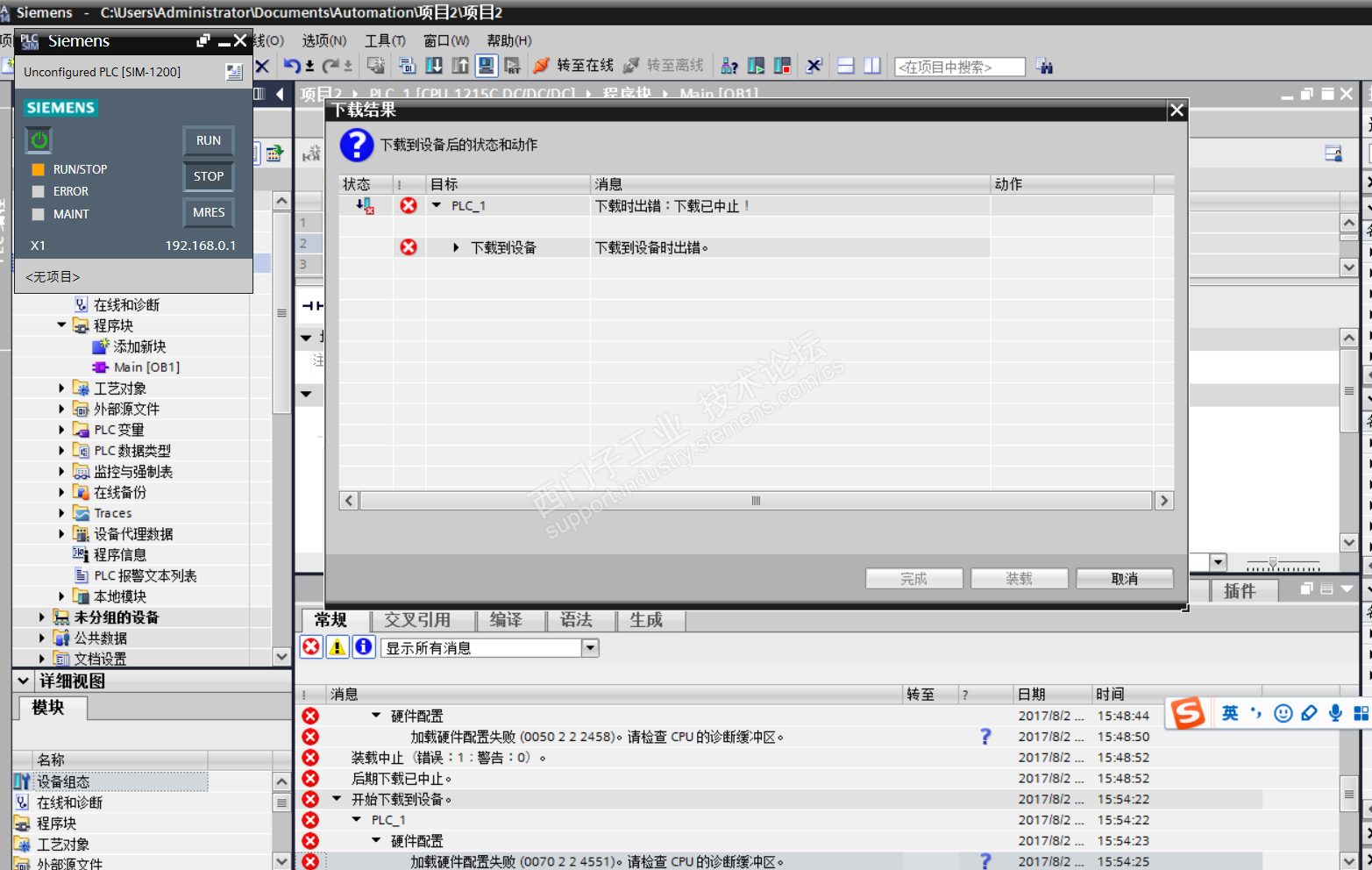Click the download to device toolbar icon
The image size is (1372, 870).
pos(433,66)
